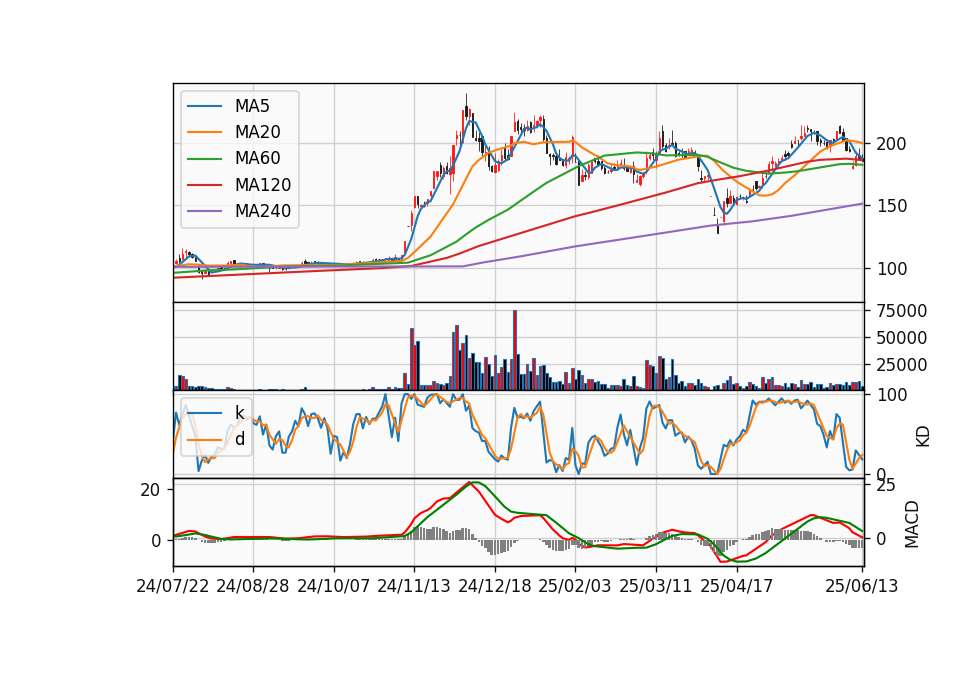The width and height of the screenshot is (960, 690).
Task: Click the blue MA5 legend line
Action: click(x=204, y=106)
